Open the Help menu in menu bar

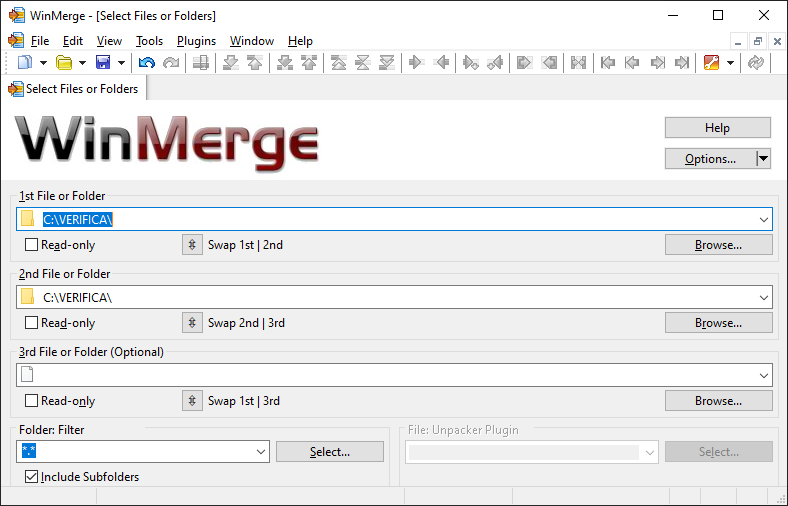[x=300, y=41]
